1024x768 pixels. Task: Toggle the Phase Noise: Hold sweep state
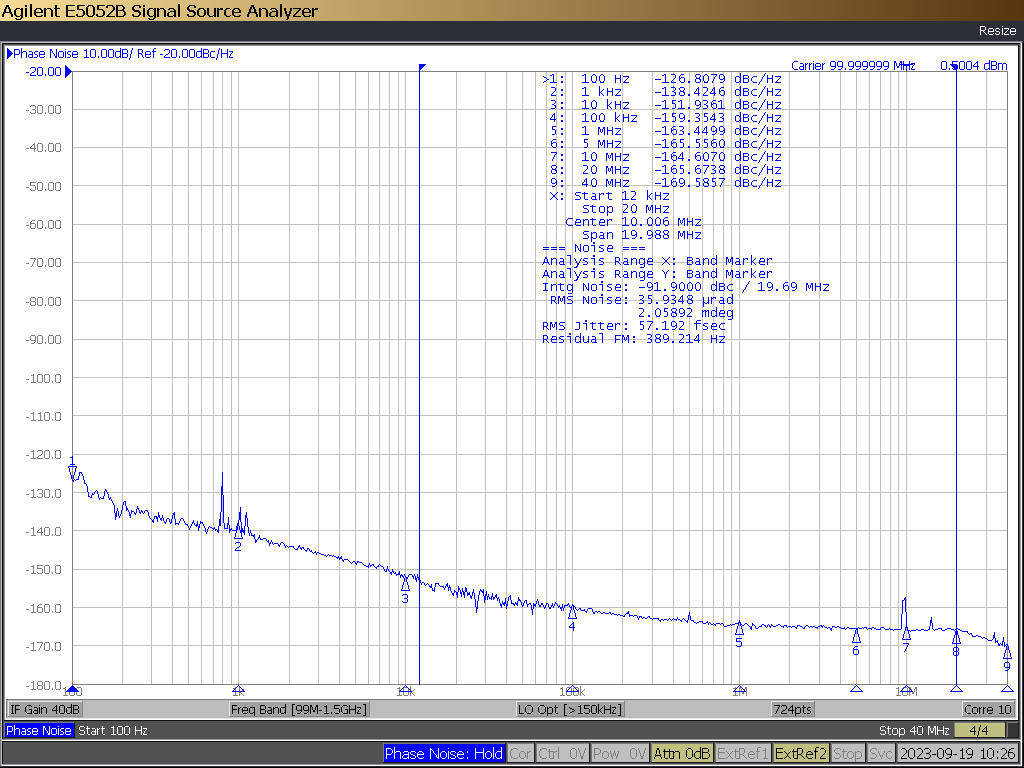444,753
